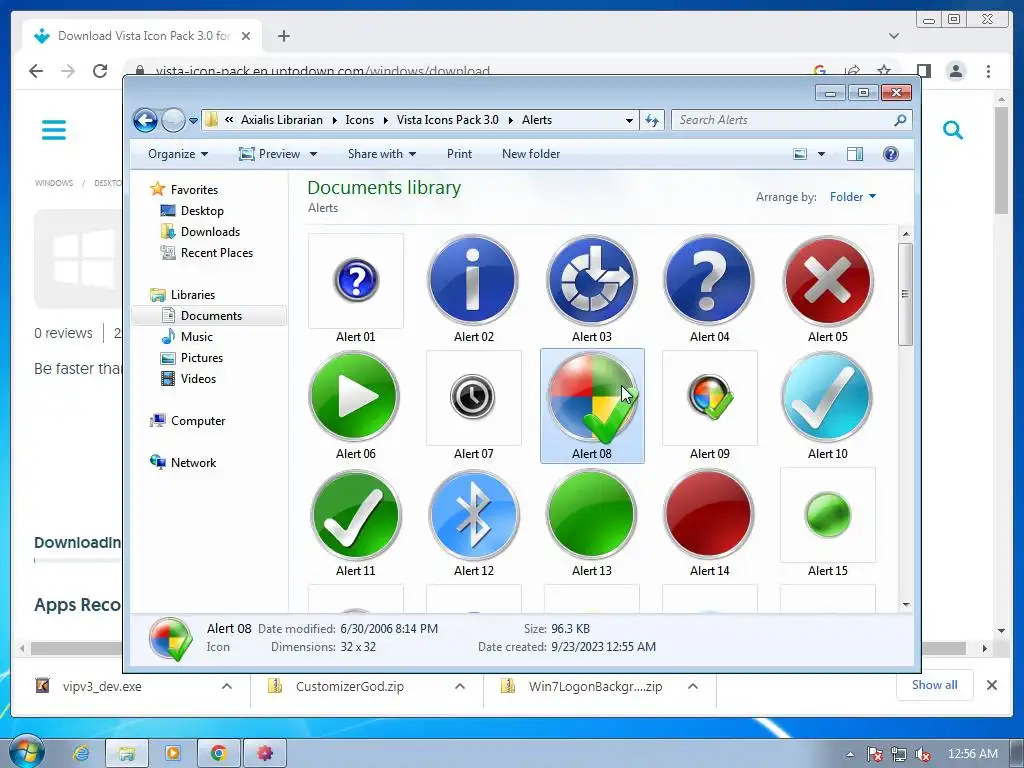Click Print in the Explorer toolbar
Screen dimensions: 1024x768
click(x=459, y=154)
